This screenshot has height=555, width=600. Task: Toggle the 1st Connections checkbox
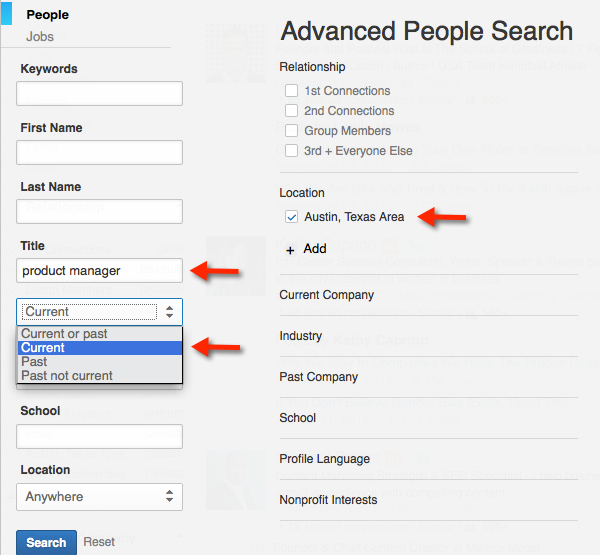click(292, 91)
